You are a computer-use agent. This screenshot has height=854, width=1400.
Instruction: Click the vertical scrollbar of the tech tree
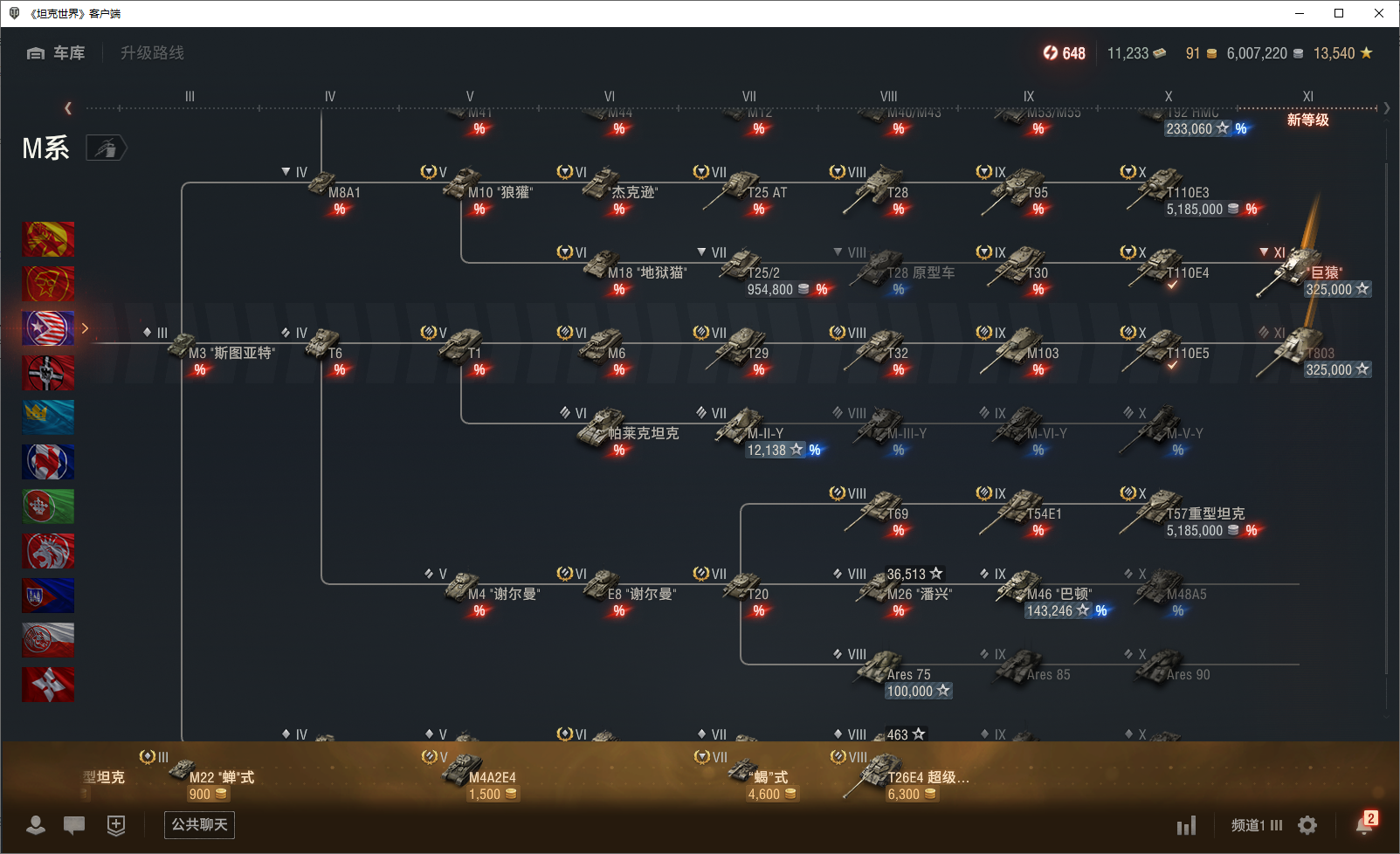[x=1387, y=419]
